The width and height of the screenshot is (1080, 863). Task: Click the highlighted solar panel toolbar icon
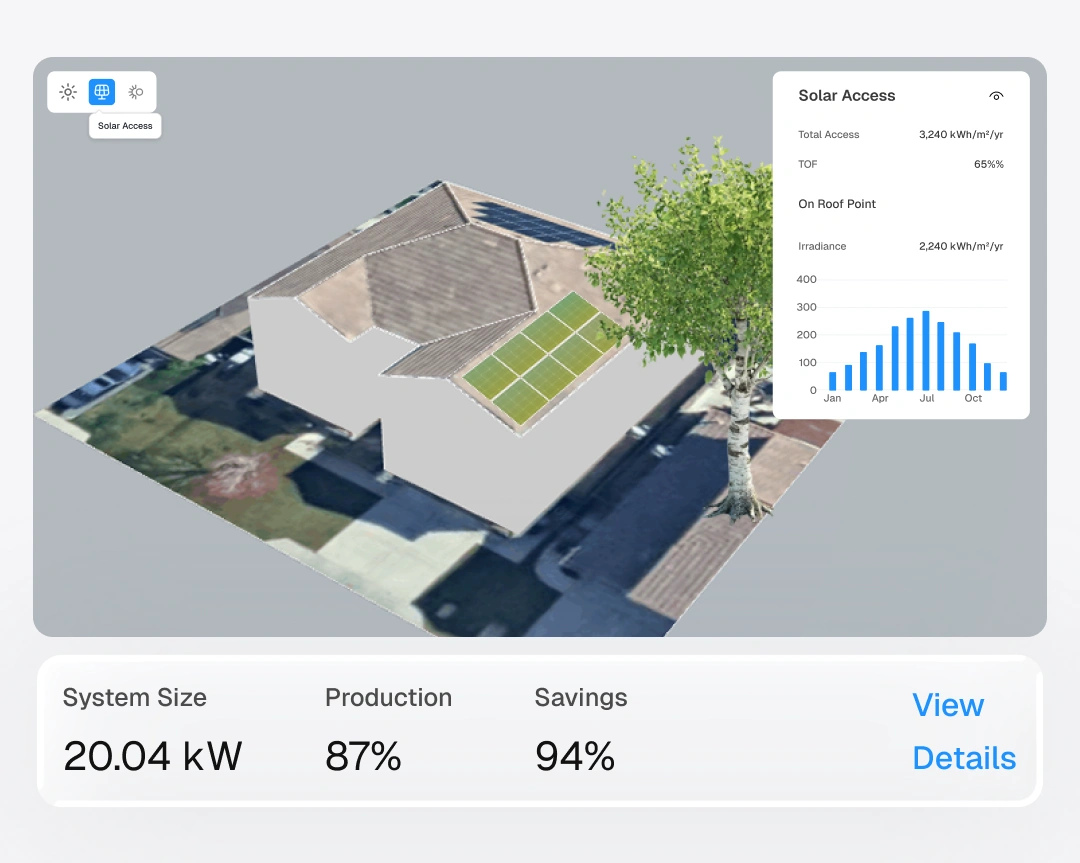(x=101, y=92)
